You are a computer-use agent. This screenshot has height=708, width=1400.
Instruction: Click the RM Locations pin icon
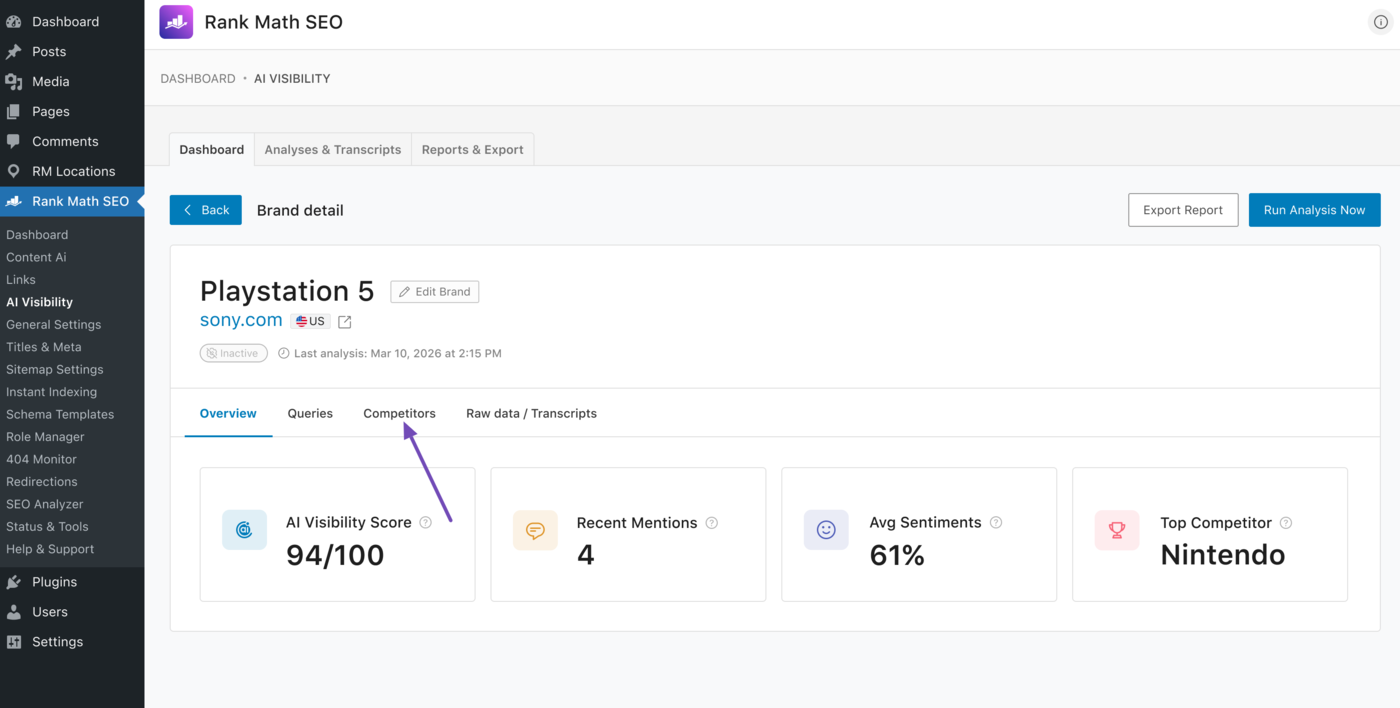(14, 171)
